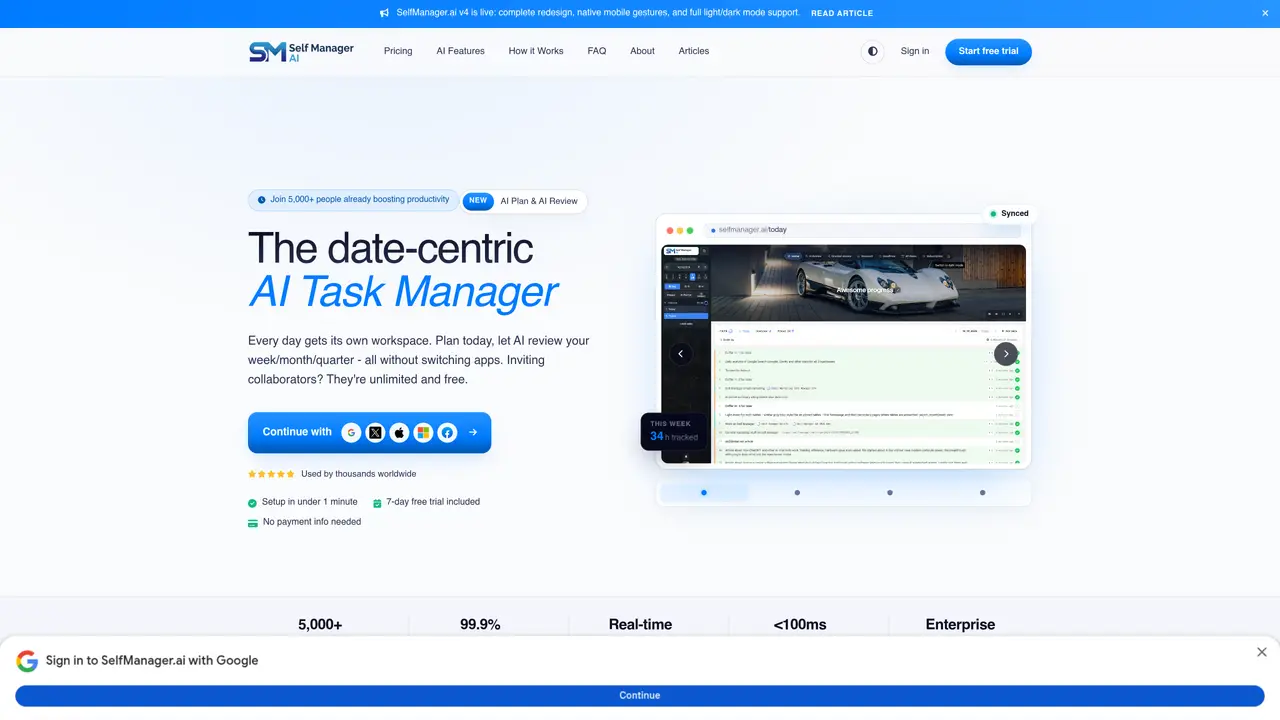Image resolution: width=1280 pixels, height=720 pixels.
Task: Close the Google sign-in prompt
Action: click(x=1262, y=652)
